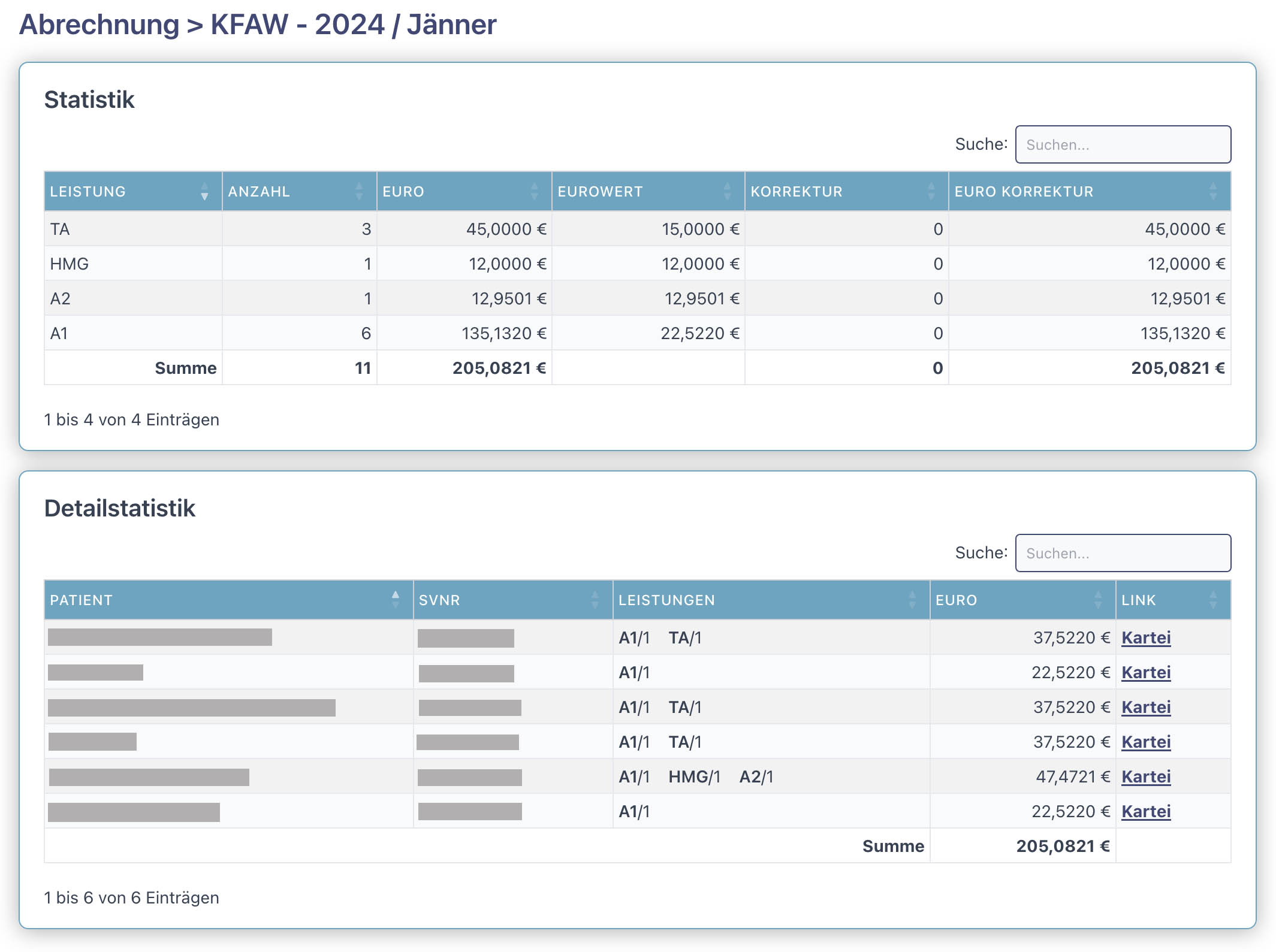The width and height of the screenshot is (1276, 952).
Task: Click the HMG row in Statistik
Action: pos(69,264)
